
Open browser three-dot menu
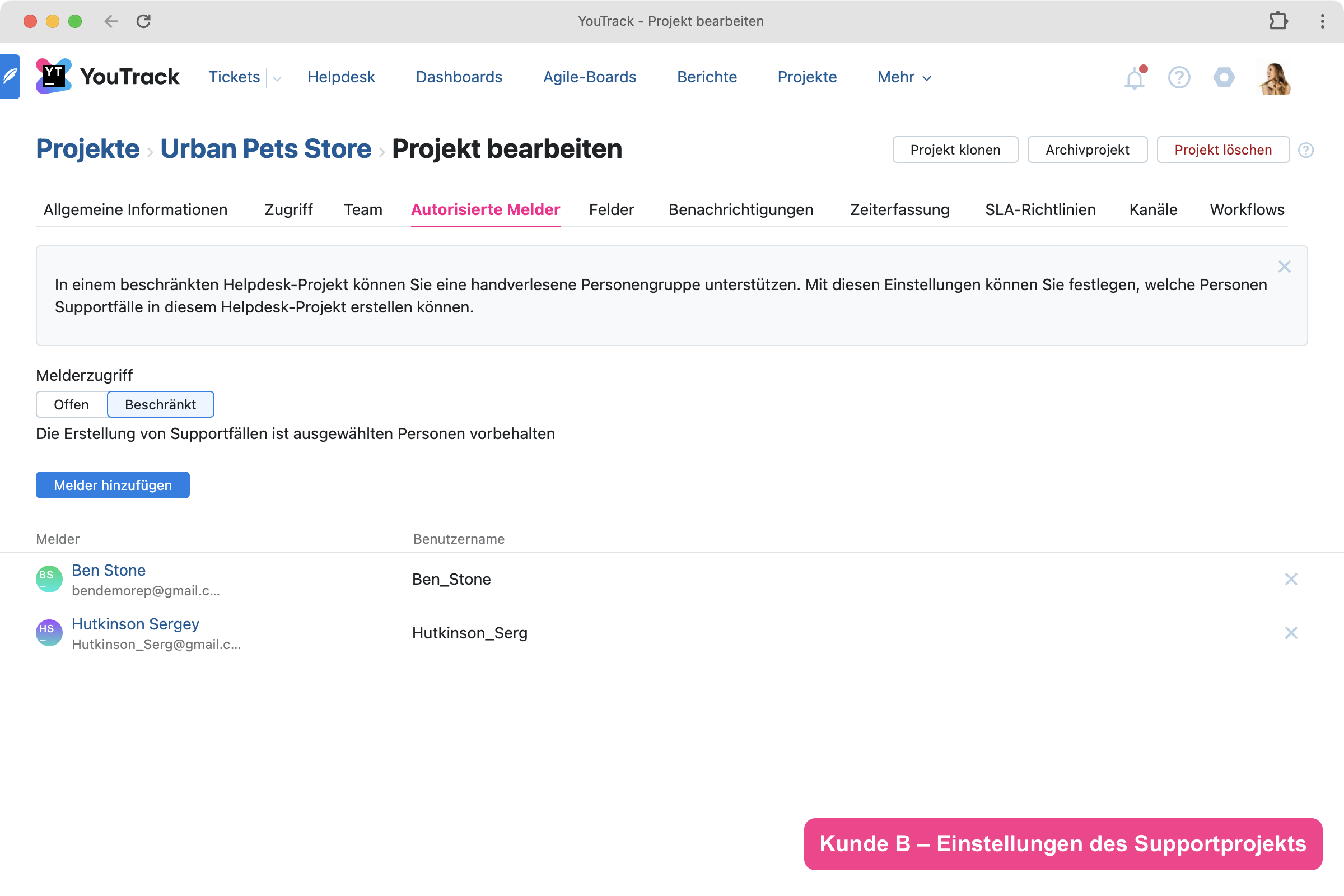point(1322,21)
